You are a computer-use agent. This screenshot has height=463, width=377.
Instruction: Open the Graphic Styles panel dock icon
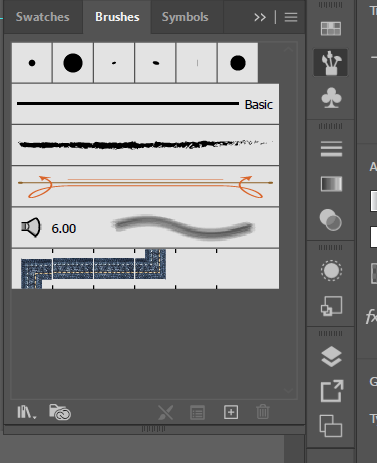pos(331,306)
